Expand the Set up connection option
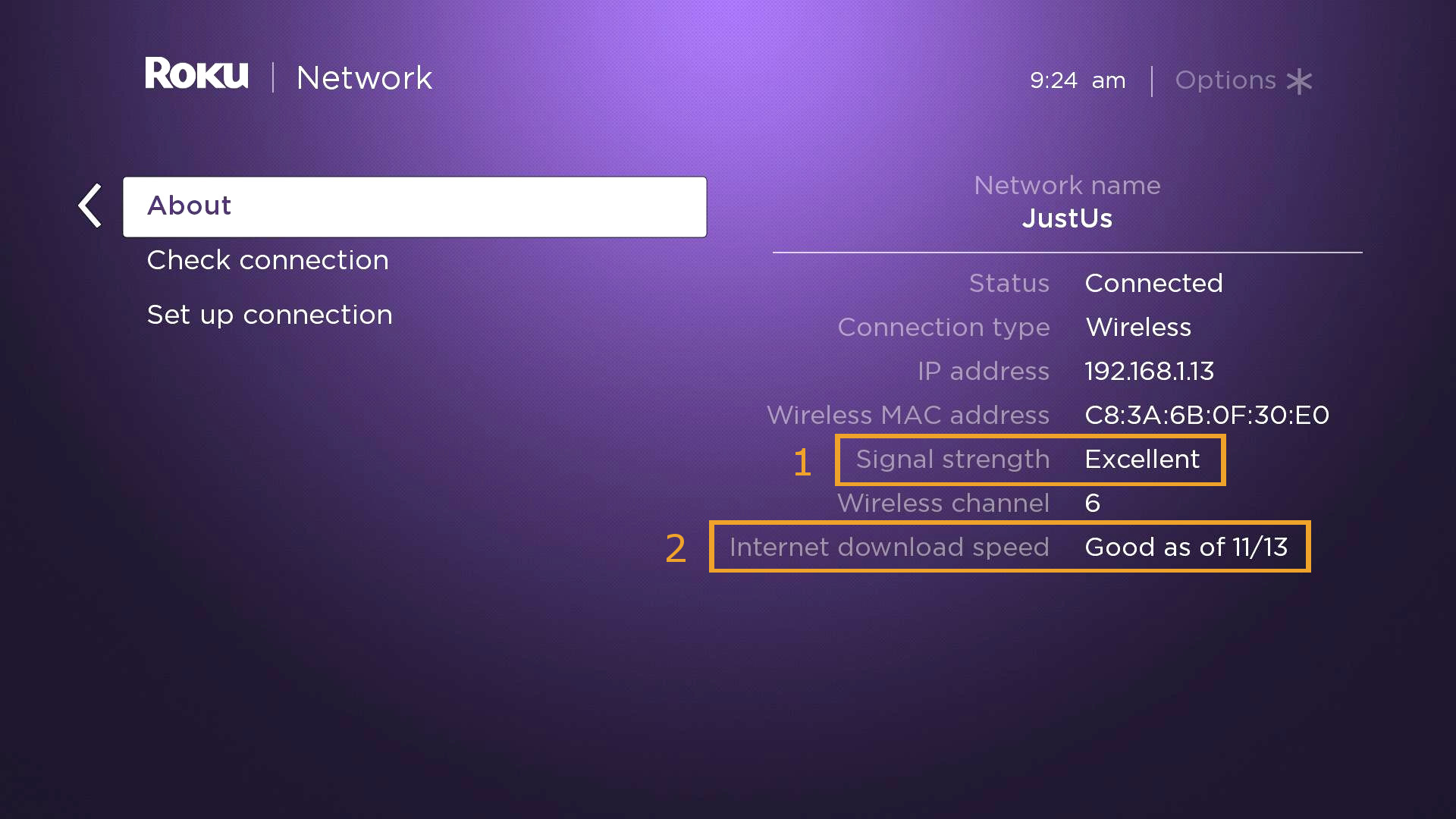 coord(270,315)
